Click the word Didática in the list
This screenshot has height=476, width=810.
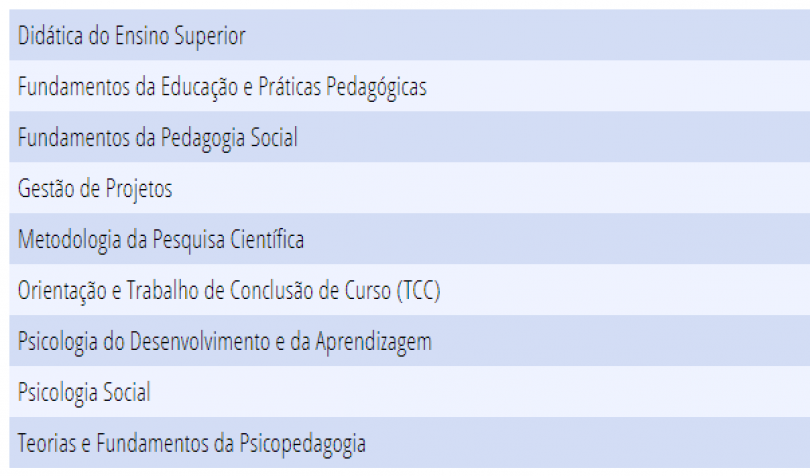coord(50,36)
